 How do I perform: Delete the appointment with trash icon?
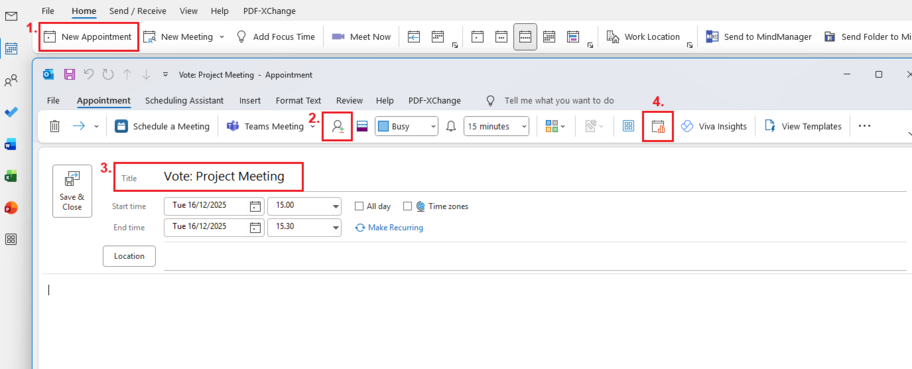(x=54, y=126)
